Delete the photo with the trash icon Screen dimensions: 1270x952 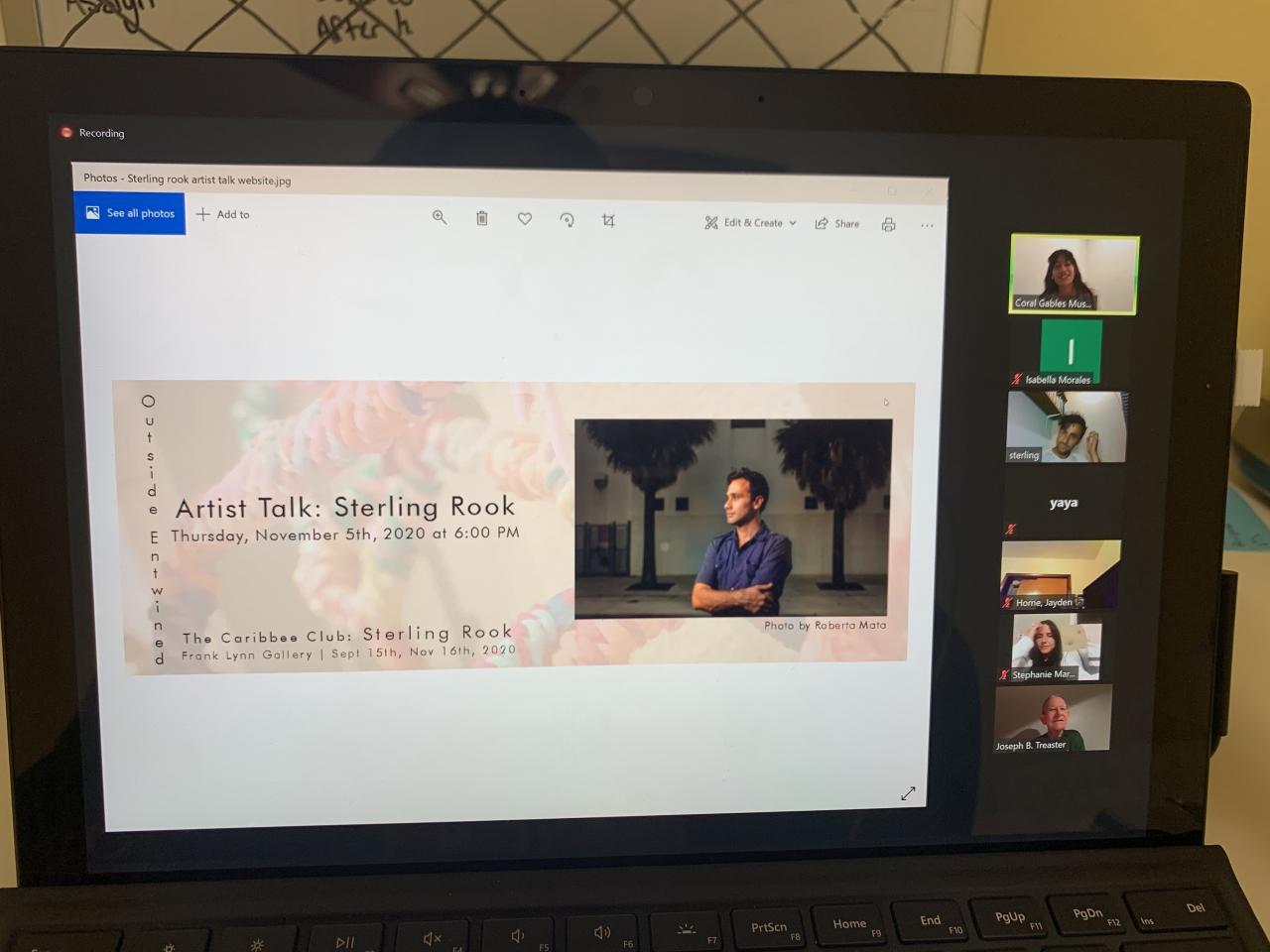tap(481, 218)
